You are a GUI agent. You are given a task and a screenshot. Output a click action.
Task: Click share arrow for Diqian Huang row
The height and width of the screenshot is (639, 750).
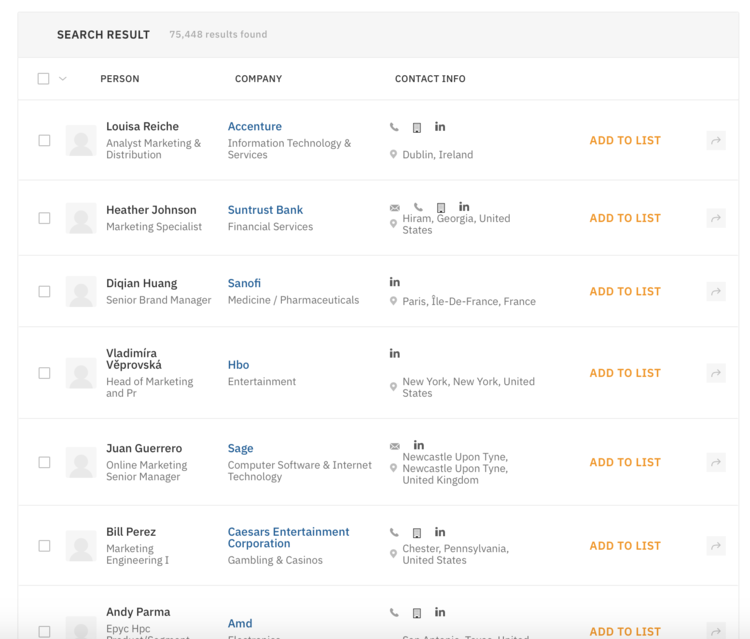(x=716, y=291)
